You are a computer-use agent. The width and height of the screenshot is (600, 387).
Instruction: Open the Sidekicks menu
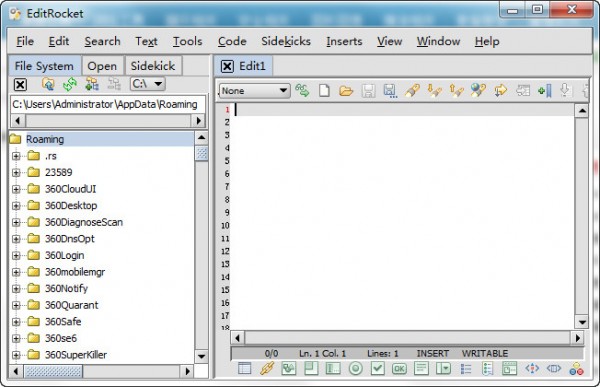[x=286, y=41]
